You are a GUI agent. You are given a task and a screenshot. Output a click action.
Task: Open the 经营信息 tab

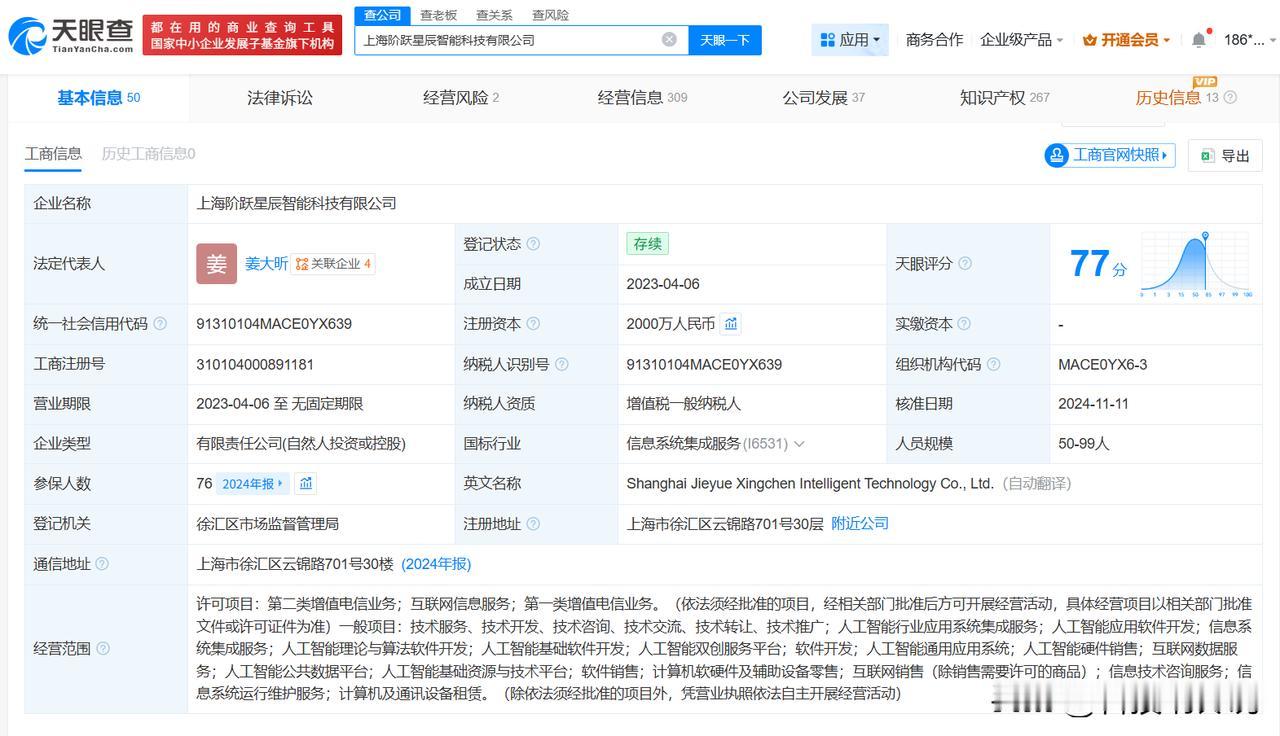(x=642, y=97)
